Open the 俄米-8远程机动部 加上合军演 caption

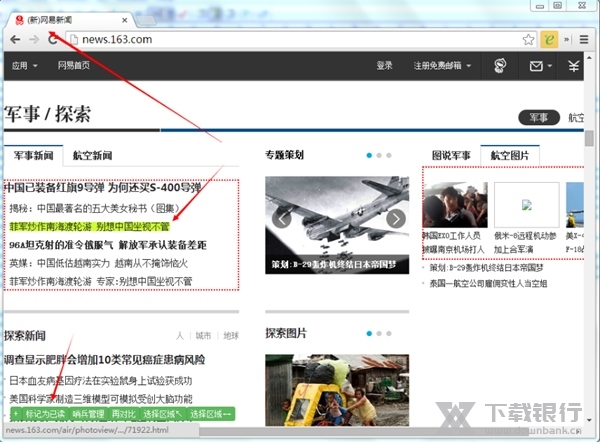click(x=525, y=243)
